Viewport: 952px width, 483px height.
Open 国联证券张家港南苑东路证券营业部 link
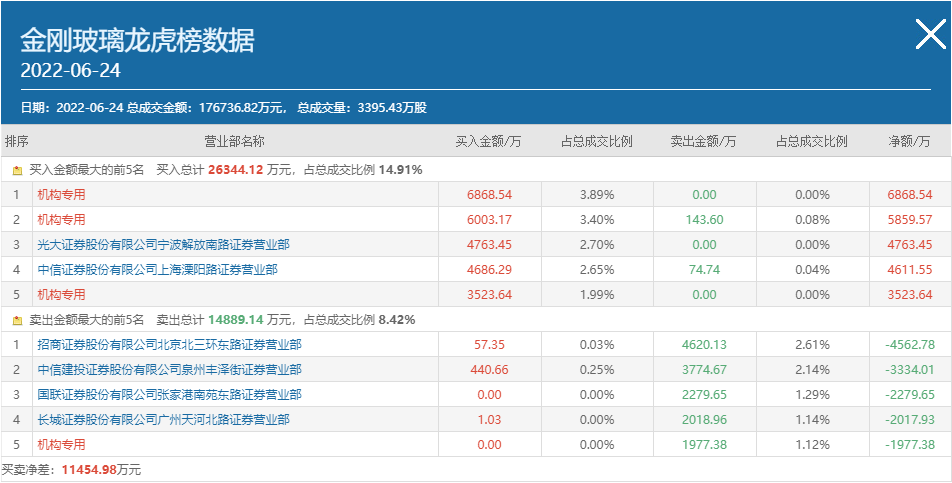click(x=169, y=395)
